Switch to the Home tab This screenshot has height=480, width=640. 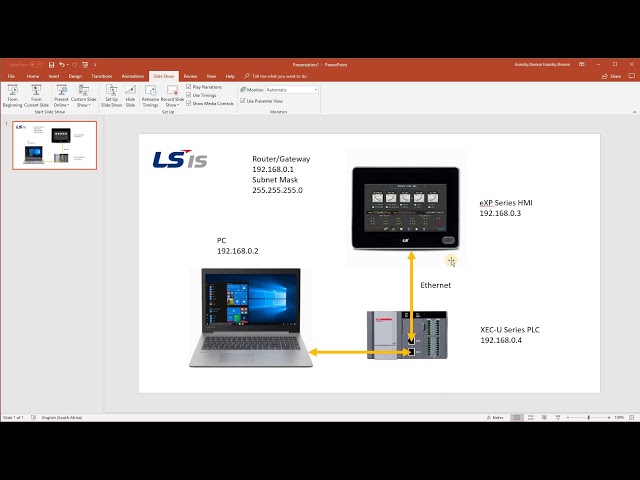coord(33,76)
